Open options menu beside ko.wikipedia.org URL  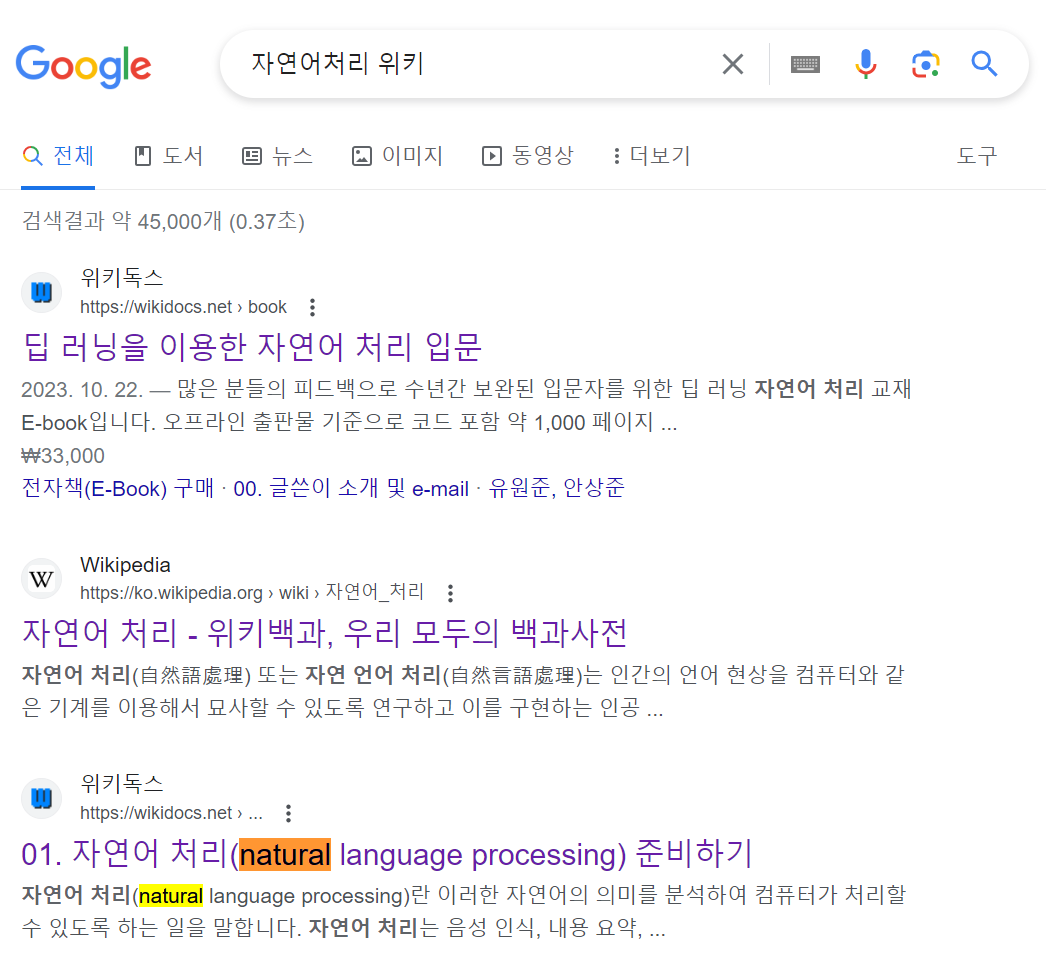pos(450,593)
